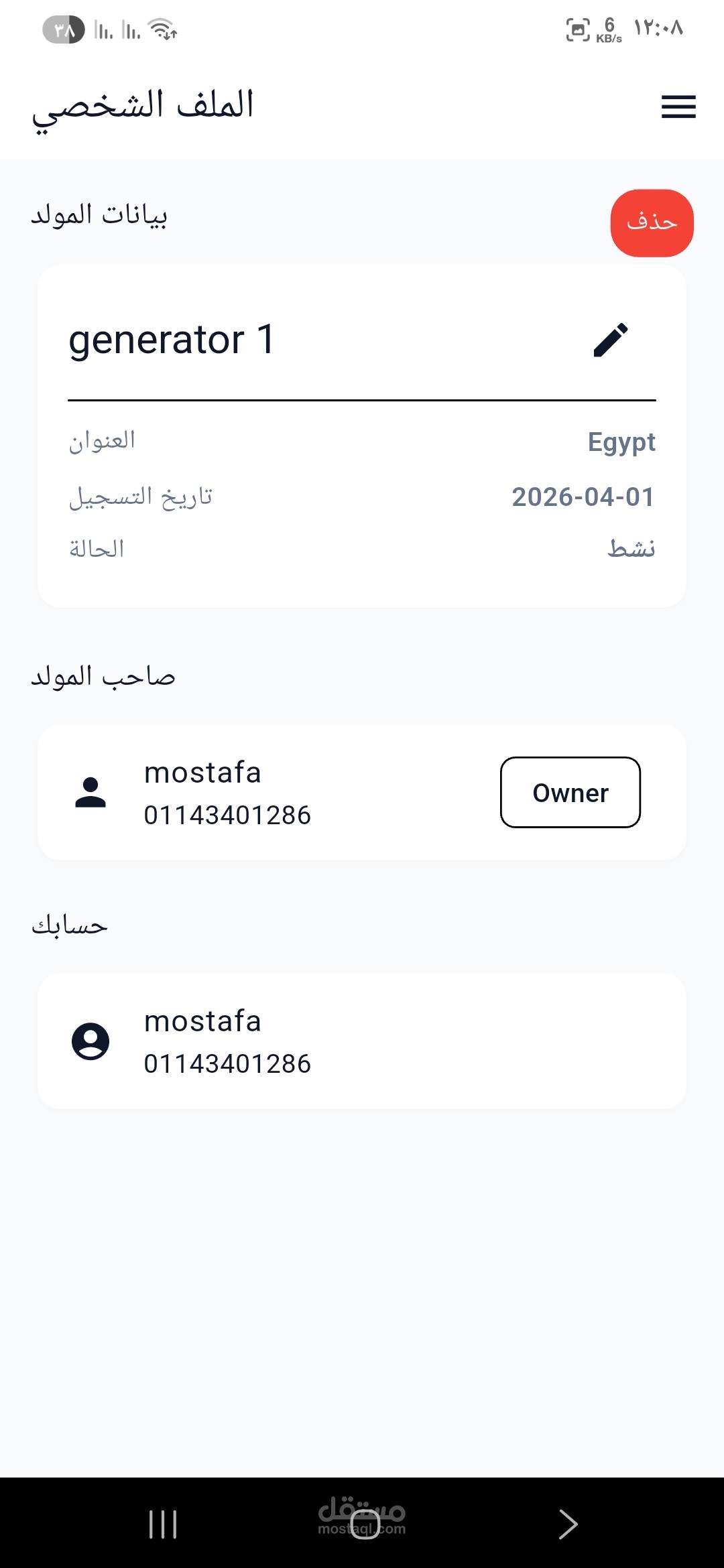This screenshot has height=1568, width=724.
Task: Click the Owner role button
Action: (570, 792)
